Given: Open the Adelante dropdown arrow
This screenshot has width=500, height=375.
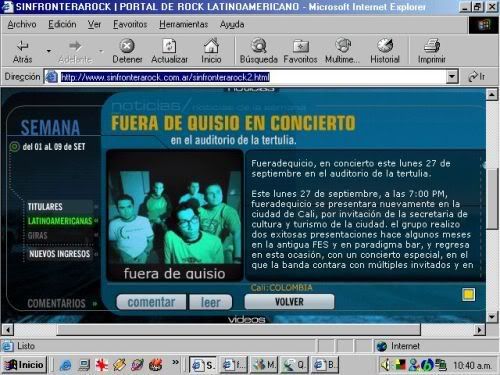Looking at the screenshot, I should click(x=101, y=51).
